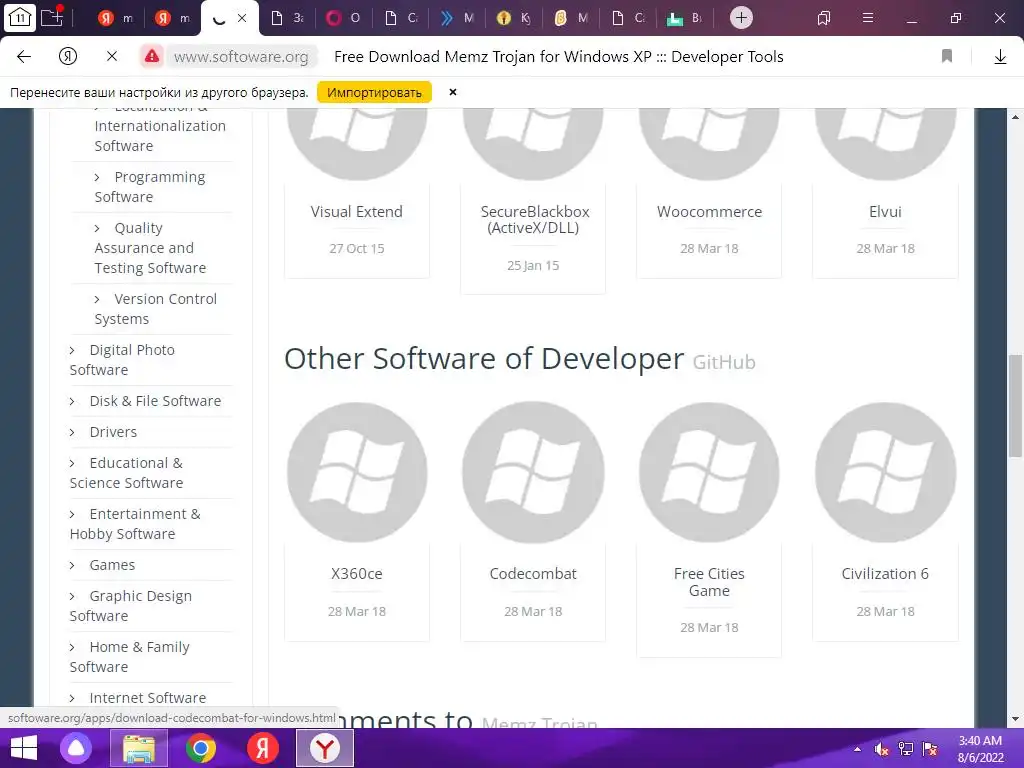Viewport: 1024px width, 768px height.
Task: Bookmark this page
Action: [x=947, y=57]
